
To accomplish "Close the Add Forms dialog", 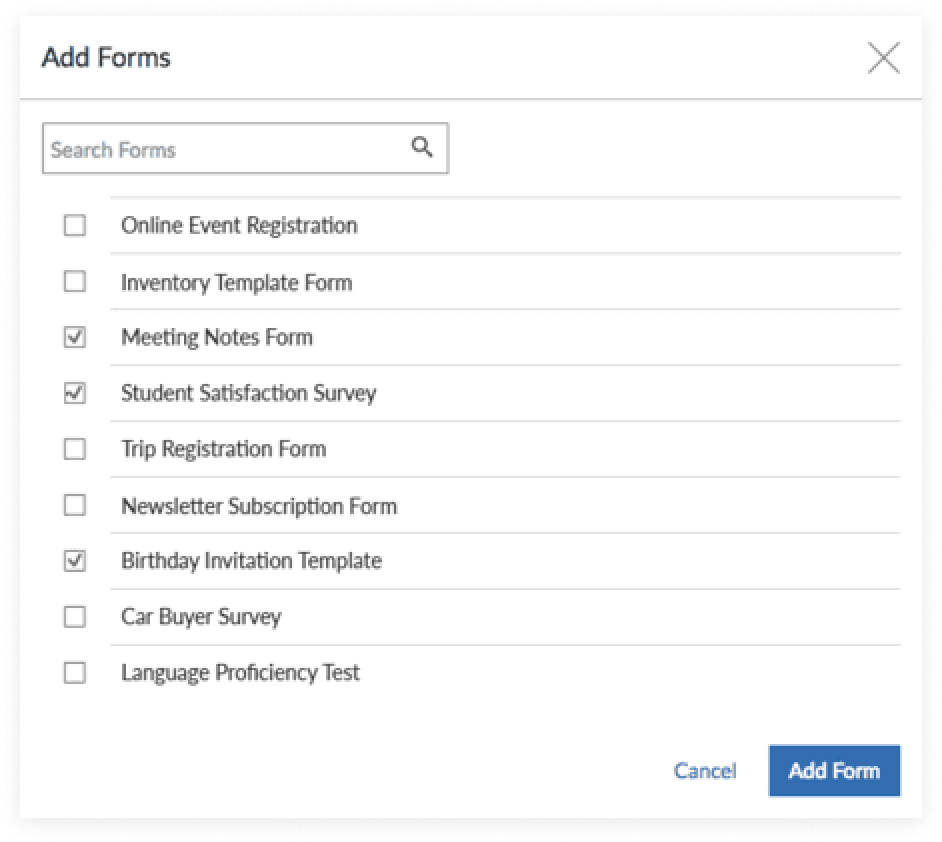I will pyautogui.click(x=883, y=58).
